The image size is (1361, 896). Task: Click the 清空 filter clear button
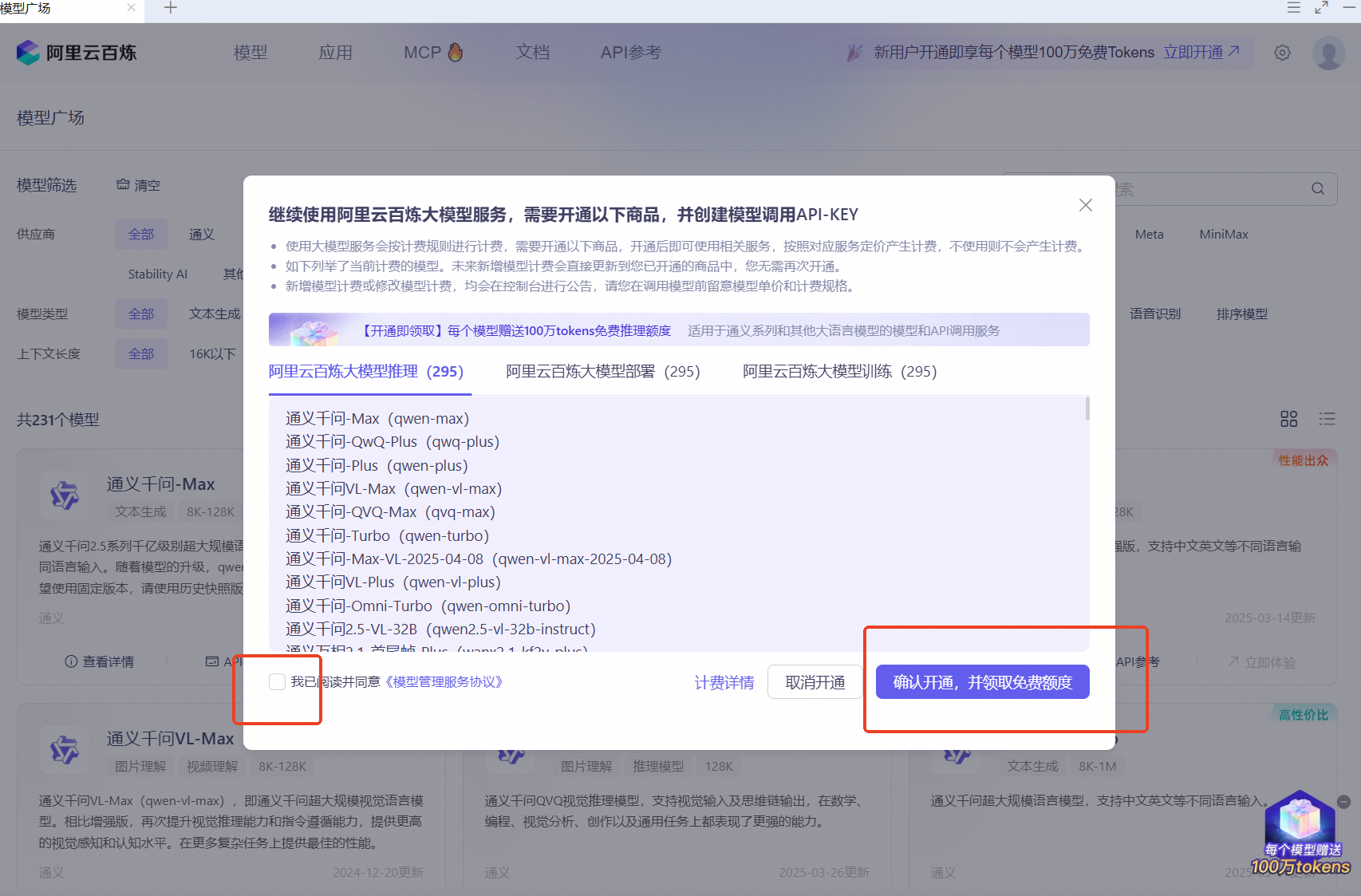pos(138,185)
